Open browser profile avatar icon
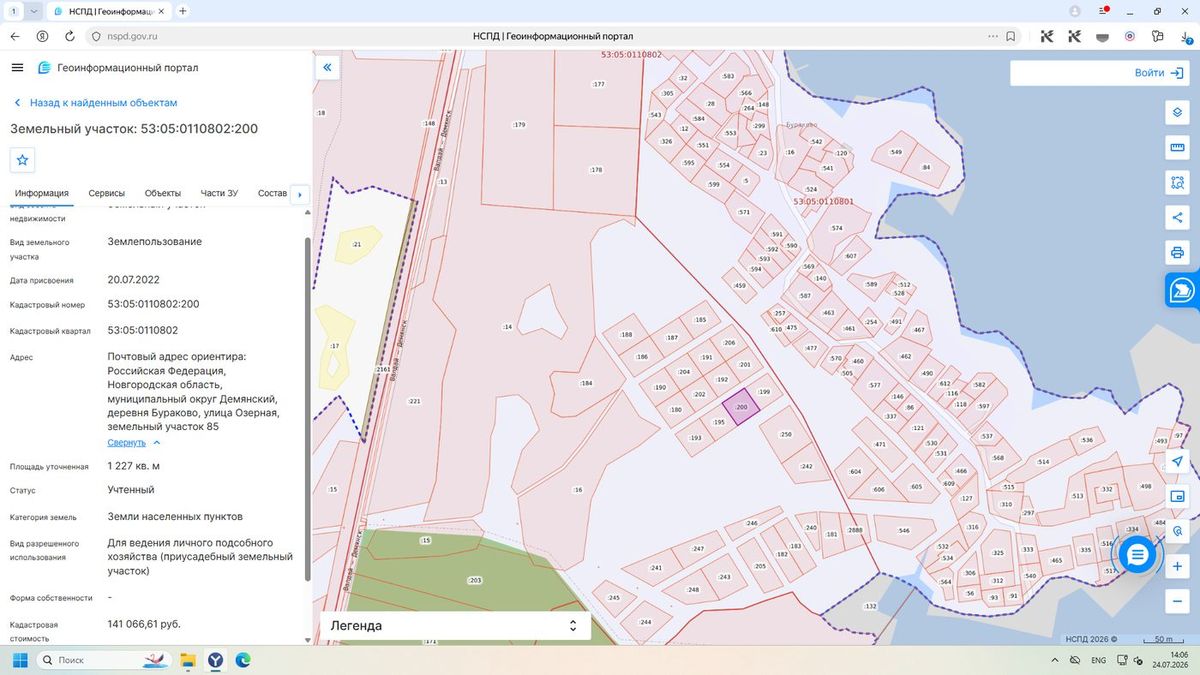The width and height of the screenshot is (1200, 675). click(1075, 11)
